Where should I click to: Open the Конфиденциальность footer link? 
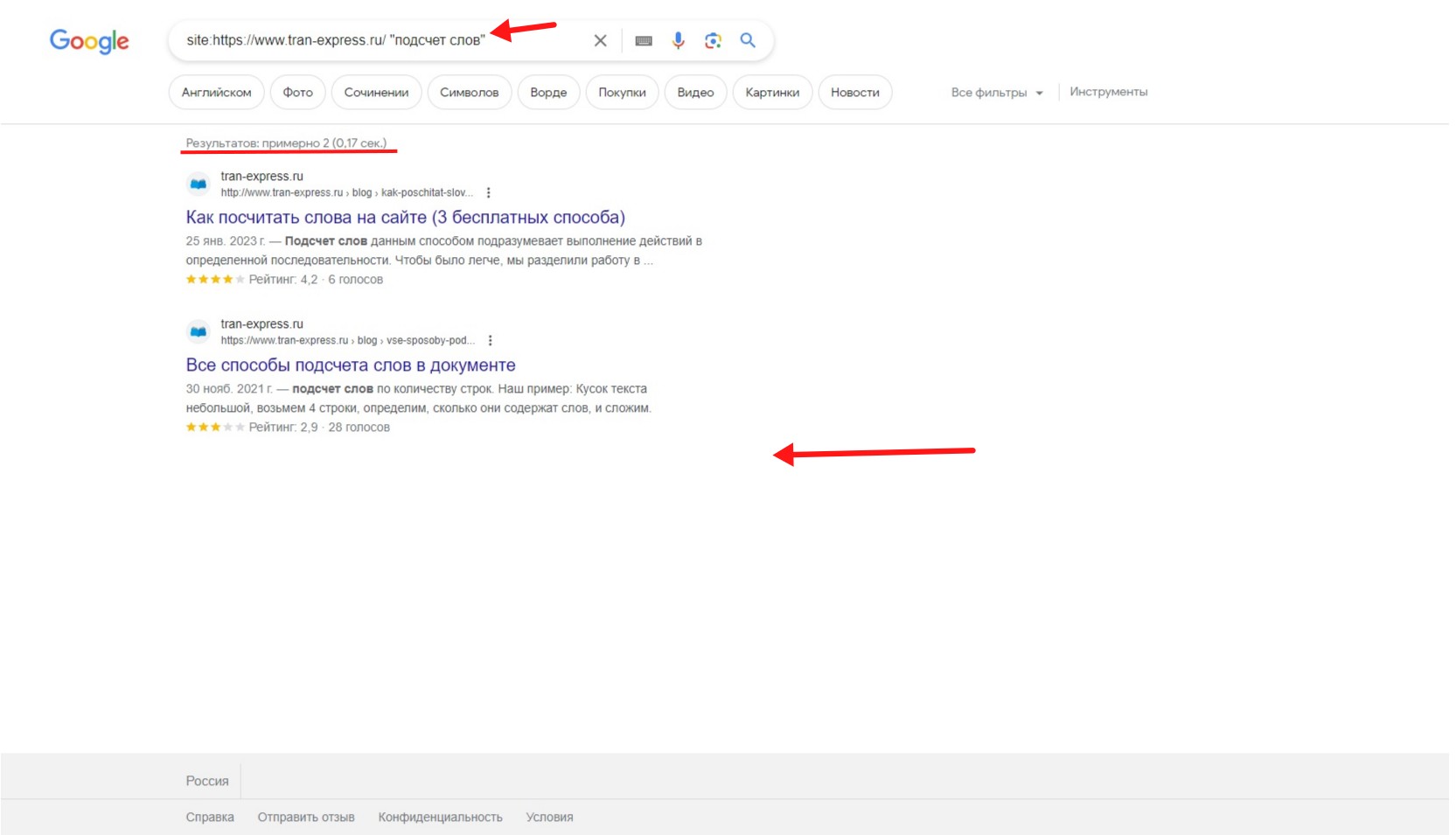click(x=440, y=817)
